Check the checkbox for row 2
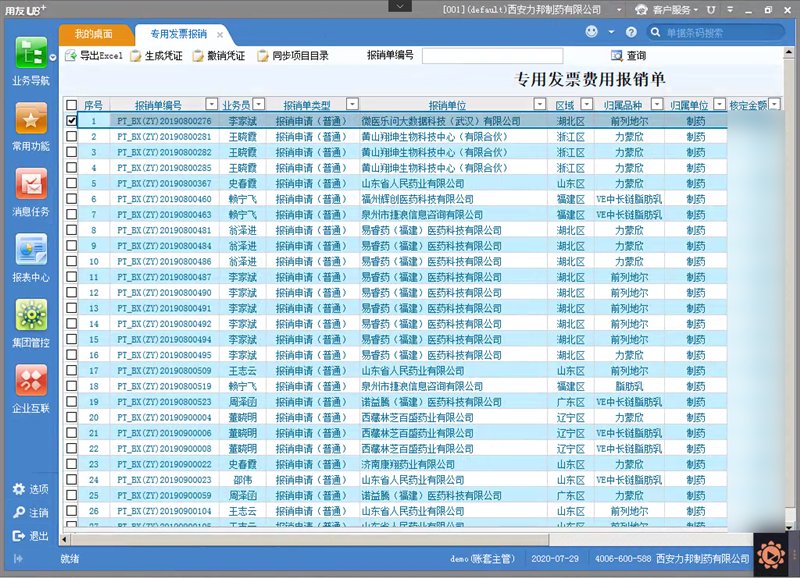 (71, 136)
